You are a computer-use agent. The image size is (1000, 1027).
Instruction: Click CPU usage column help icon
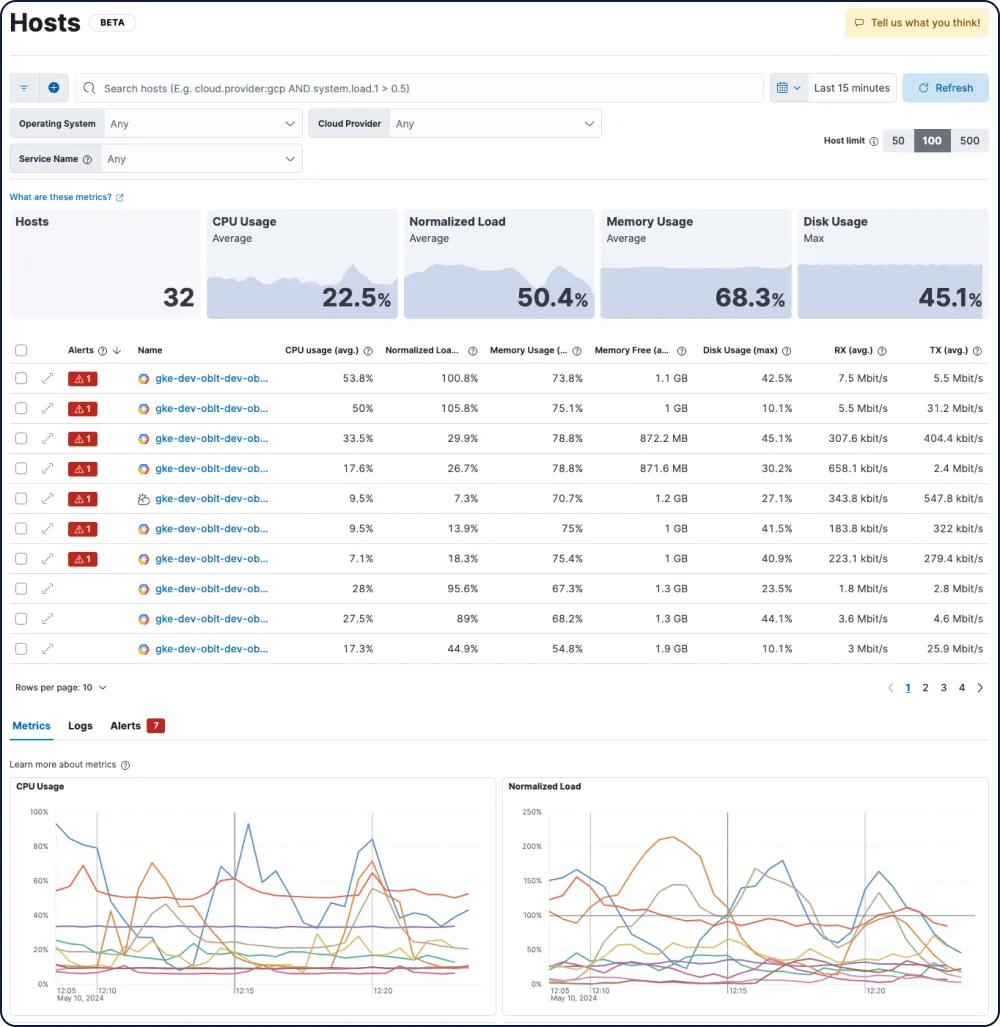[x=368, y=351]
